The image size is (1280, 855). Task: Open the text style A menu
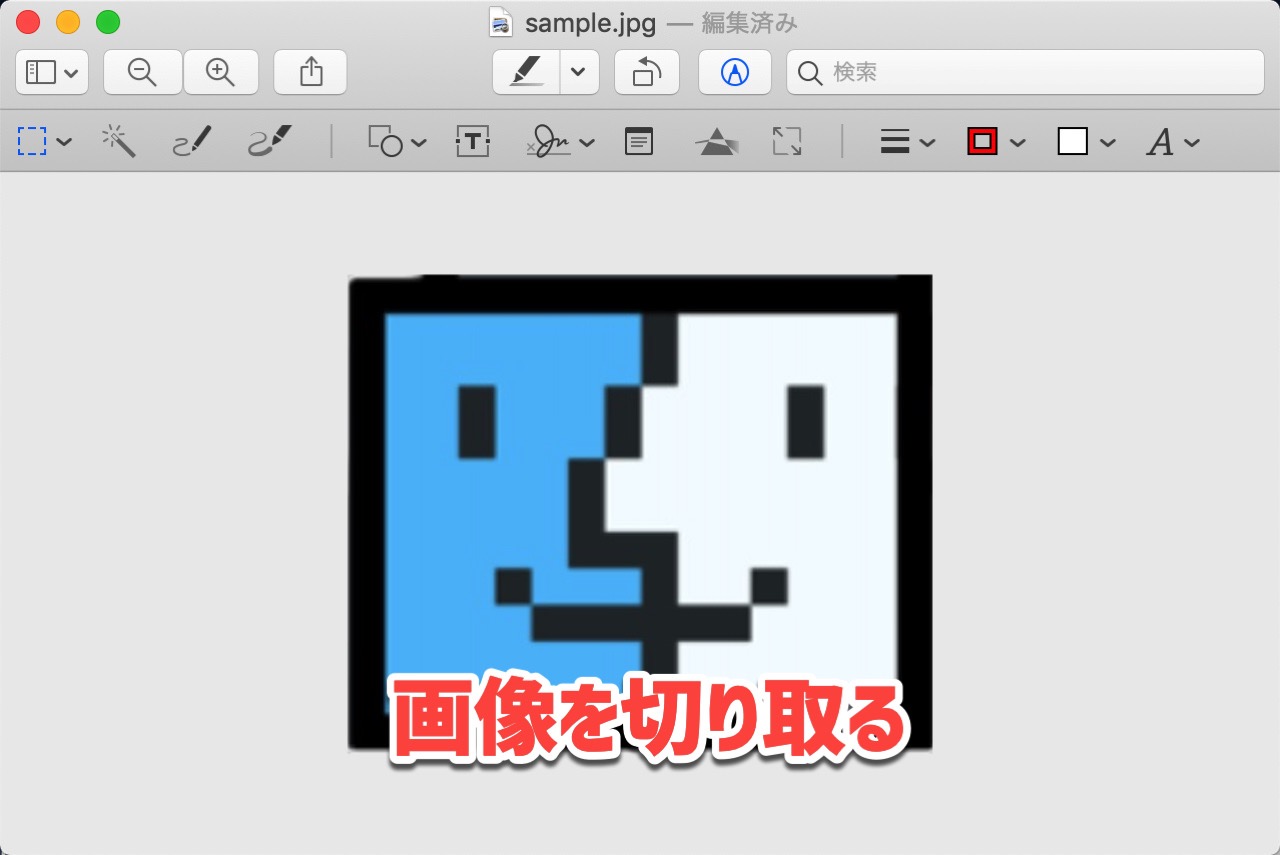1172,142
